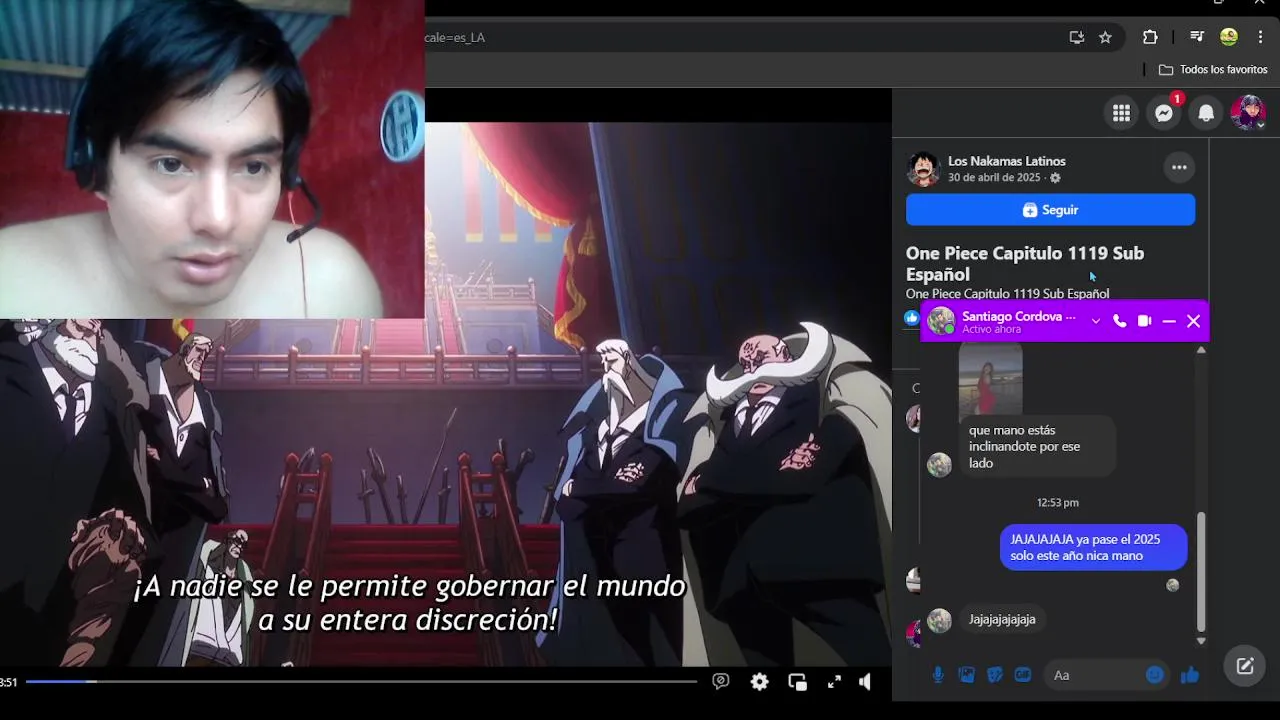Open the Todos los favoritos bookmarks folder
Viewport: 1280px width, 720px height.
1213,70
